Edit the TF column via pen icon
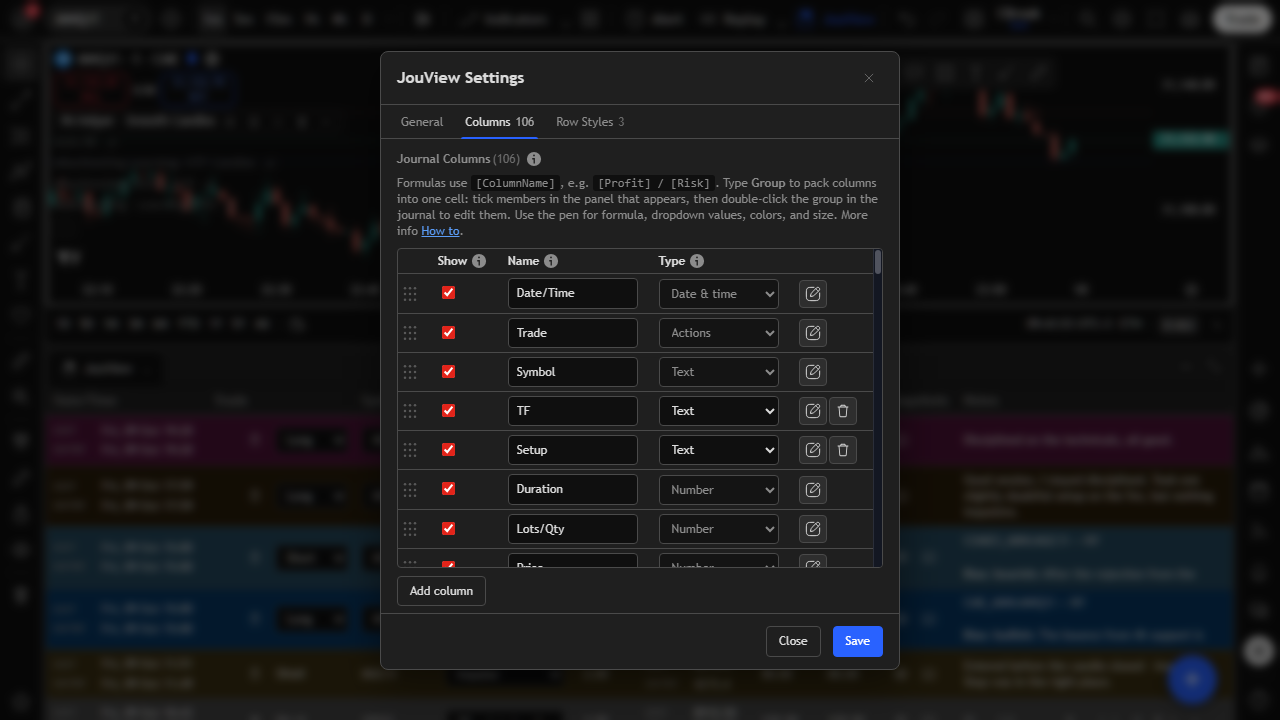This screenshot has width=1280, height=720. [813, 411]
